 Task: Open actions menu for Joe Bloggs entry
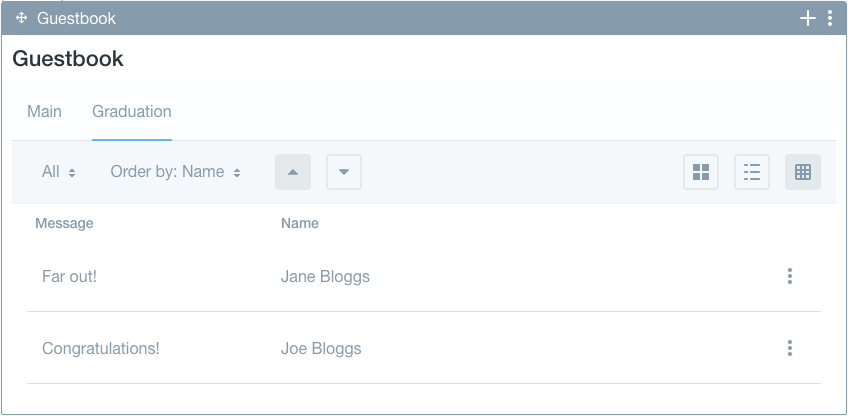790,348
